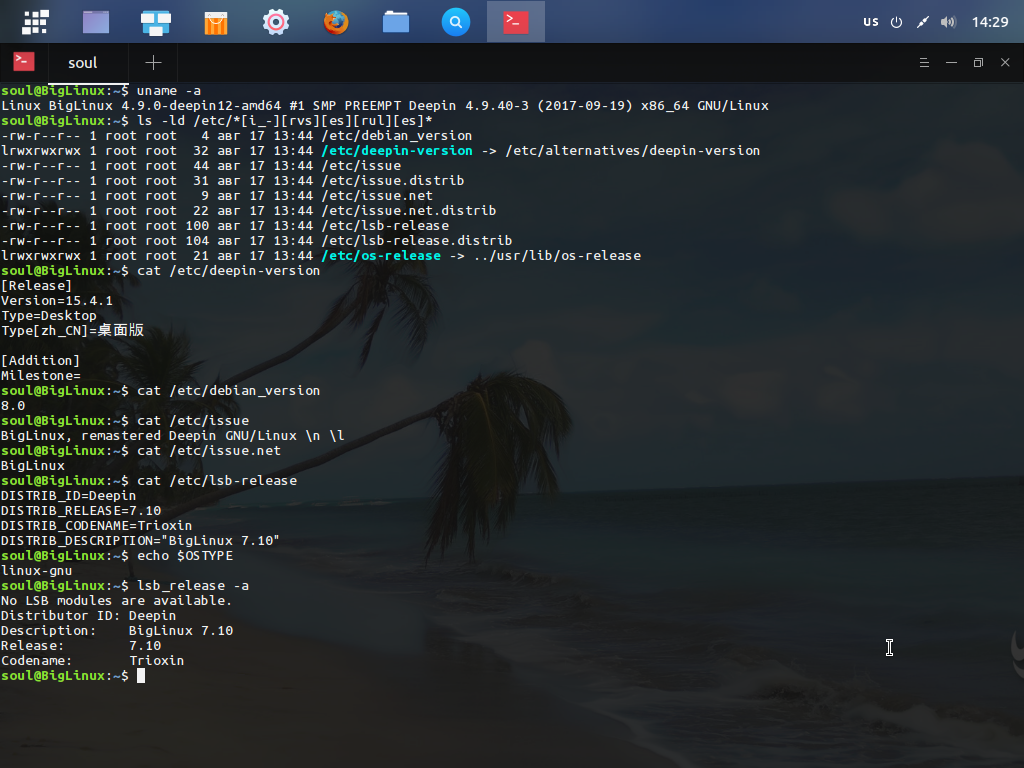Screen dimensions: 1024x768
Task: Click the 'Version=15.4.1' line
Action: (57, 301)
